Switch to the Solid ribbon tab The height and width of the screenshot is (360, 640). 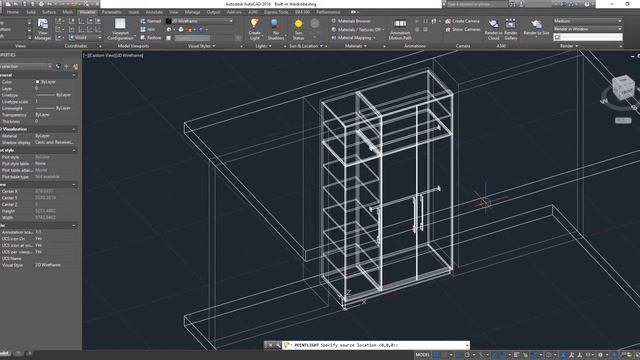point(31,12)
